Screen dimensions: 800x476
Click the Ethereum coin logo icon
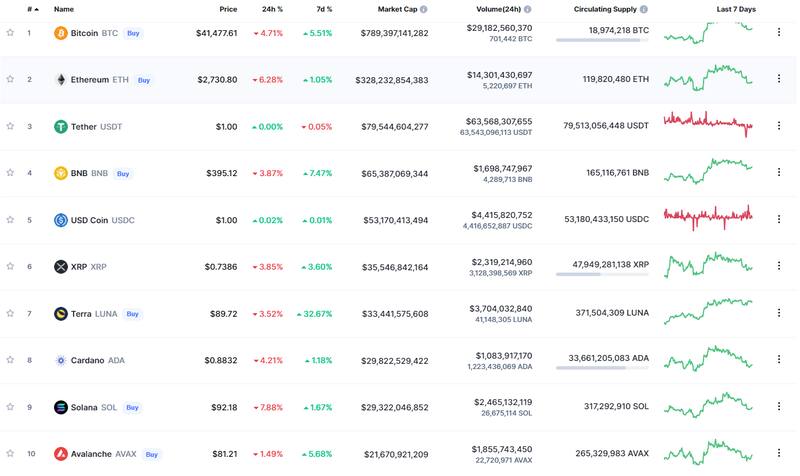coord(61,80)
